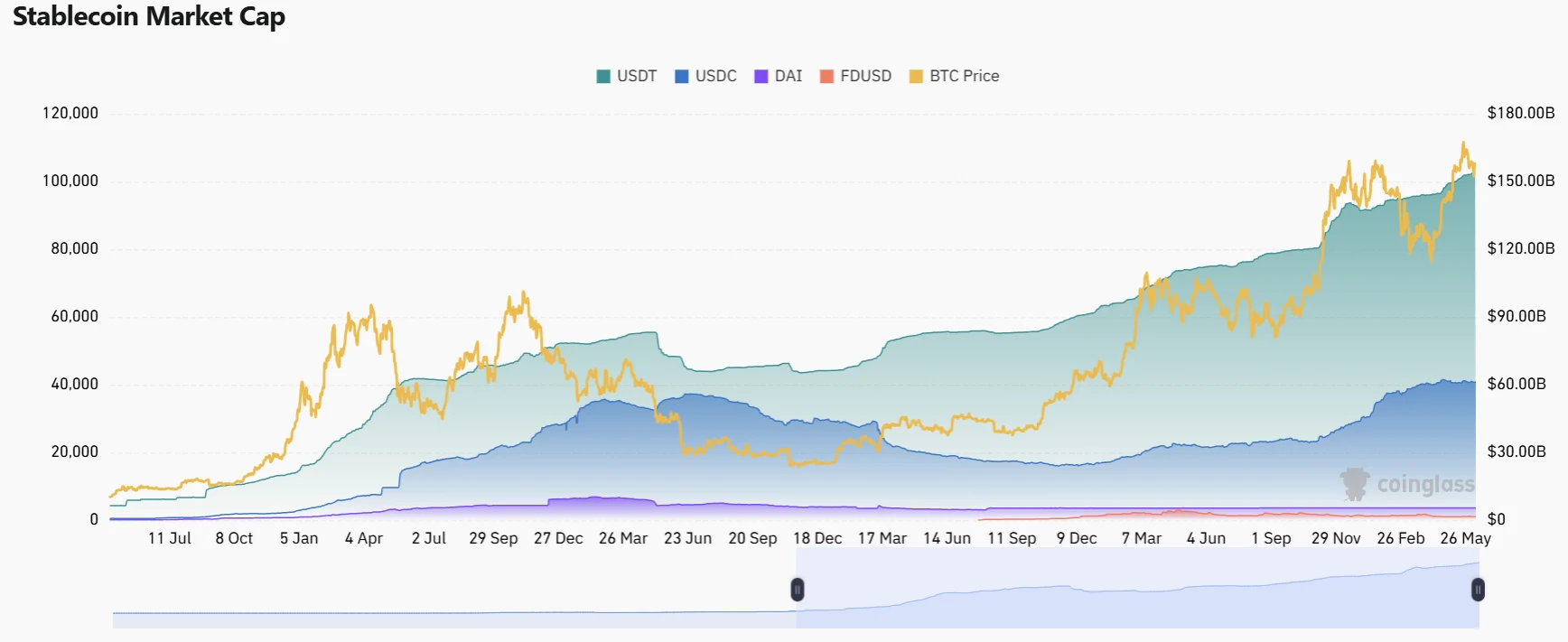Viewport: 1568px width, 642px height.
Task: Click the blue USDC legend color swatch
Action: pyautogui.click(x=682, y=77)
